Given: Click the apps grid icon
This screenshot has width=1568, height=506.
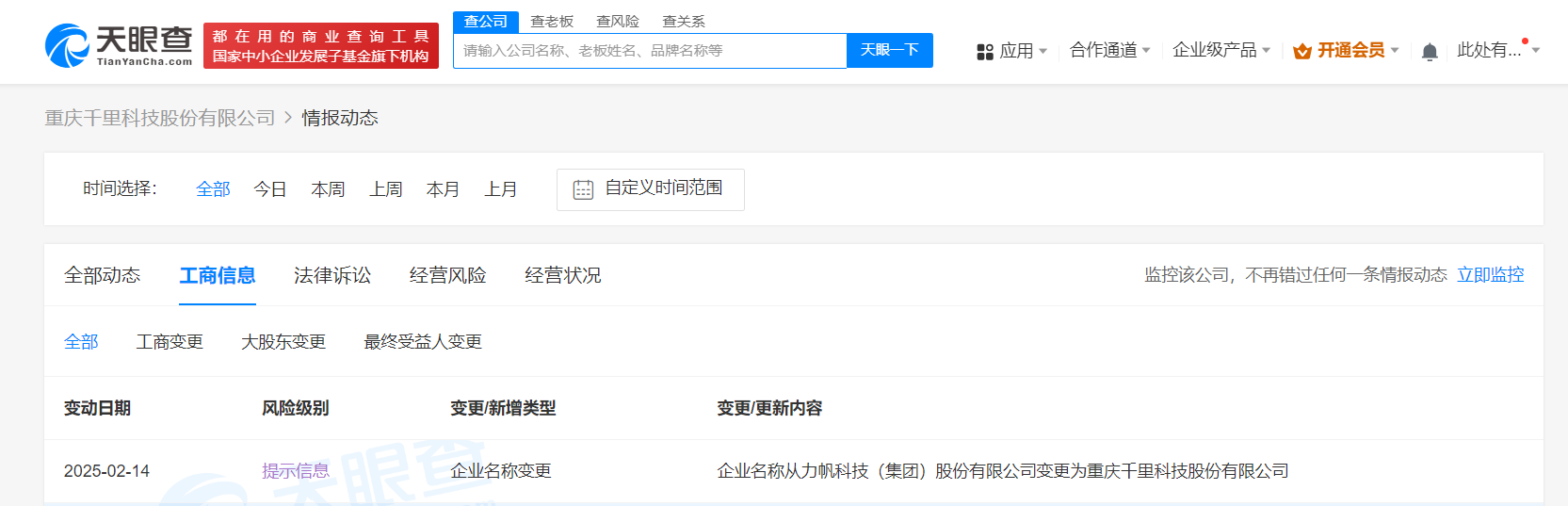Looking at the screenshot, I should (985, 52).
